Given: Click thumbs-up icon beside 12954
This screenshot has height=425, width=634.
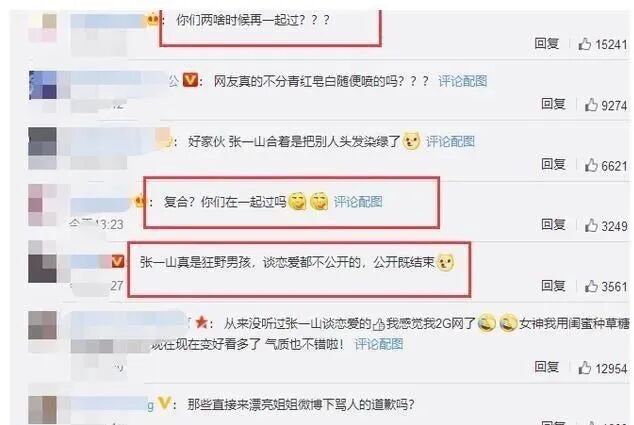Looking at the screenshot, I should pyautogui.click(x=585, y=368).
